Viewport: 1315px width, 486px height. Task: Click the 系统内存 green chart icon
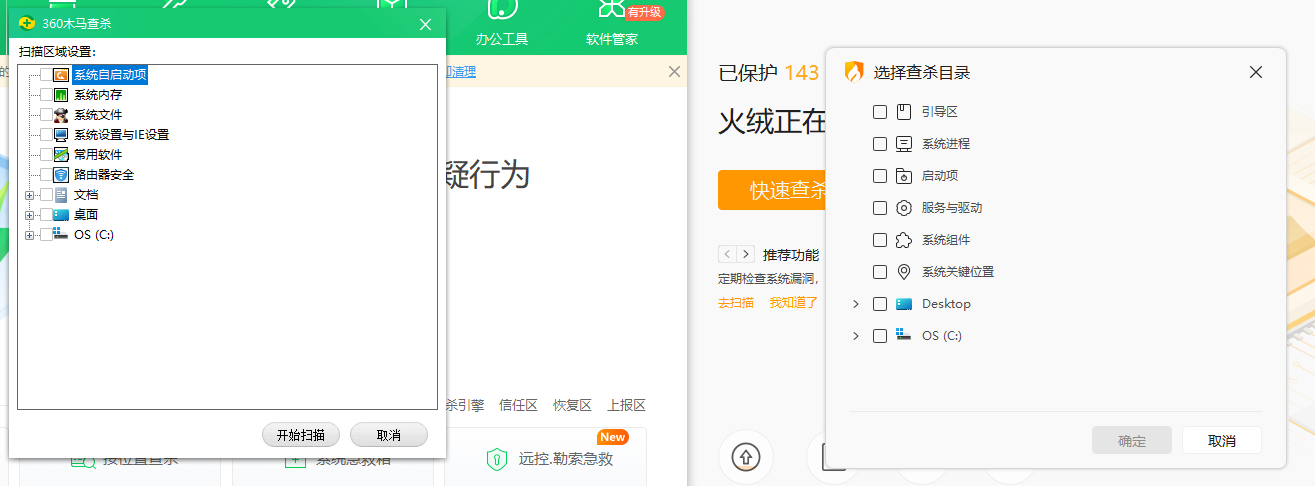tap(62, 95)
